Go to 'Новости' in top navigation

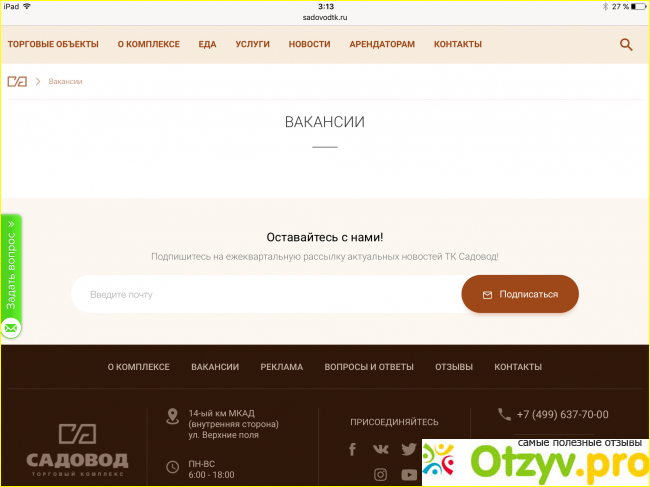(309, 44)
